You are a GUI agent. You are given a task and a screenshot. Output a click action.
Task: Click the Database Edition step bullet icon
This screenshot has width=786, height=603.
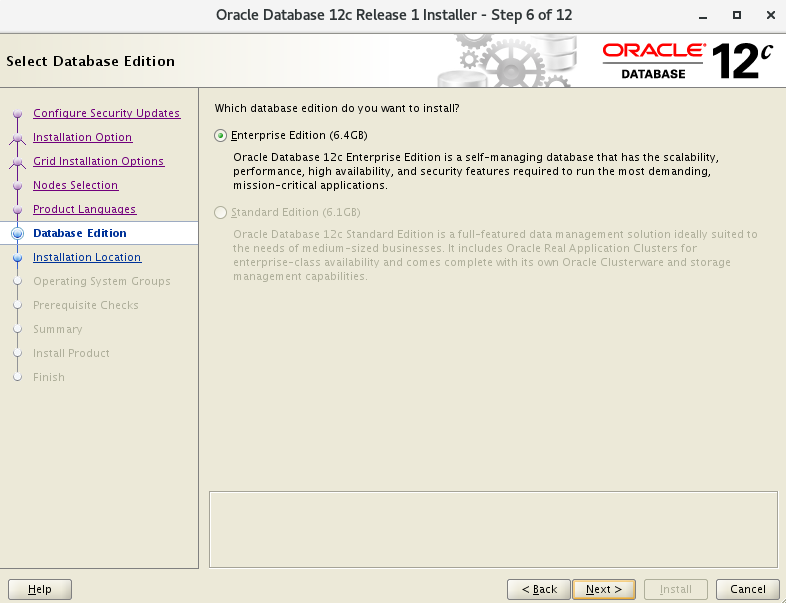[18, 234]
